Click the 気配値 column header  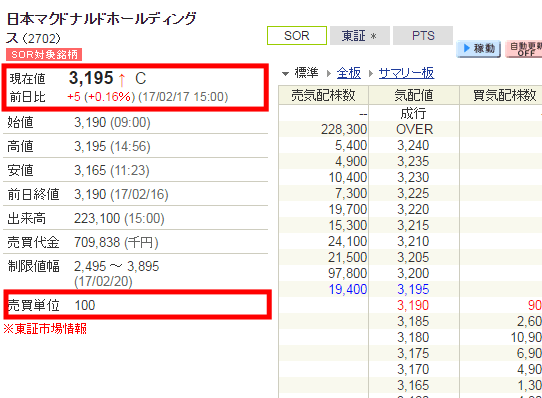pyautogui.click(x=414, y=95)
